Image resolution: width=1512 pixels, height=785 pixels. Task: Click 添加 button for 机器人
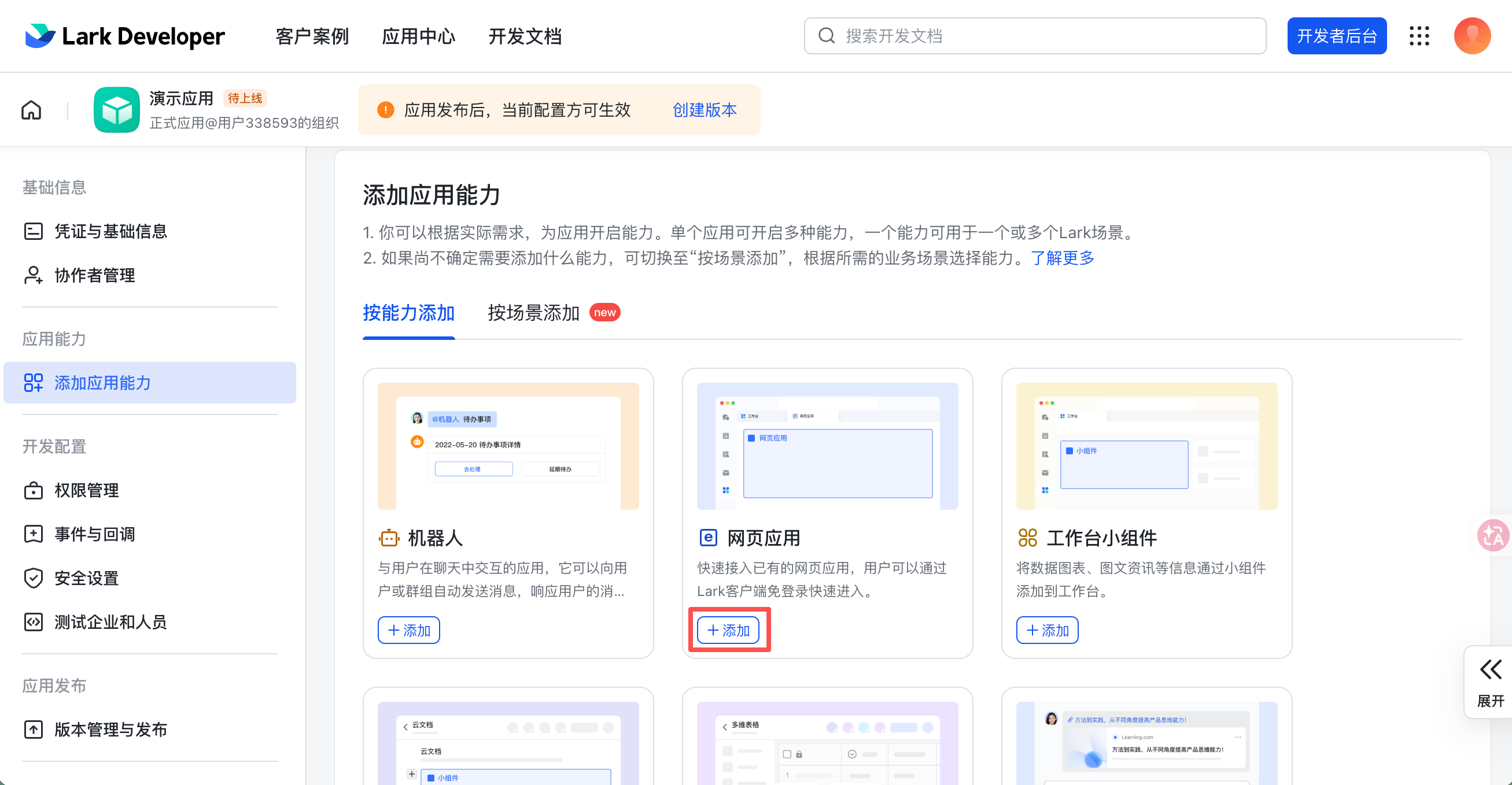[408, 630]
